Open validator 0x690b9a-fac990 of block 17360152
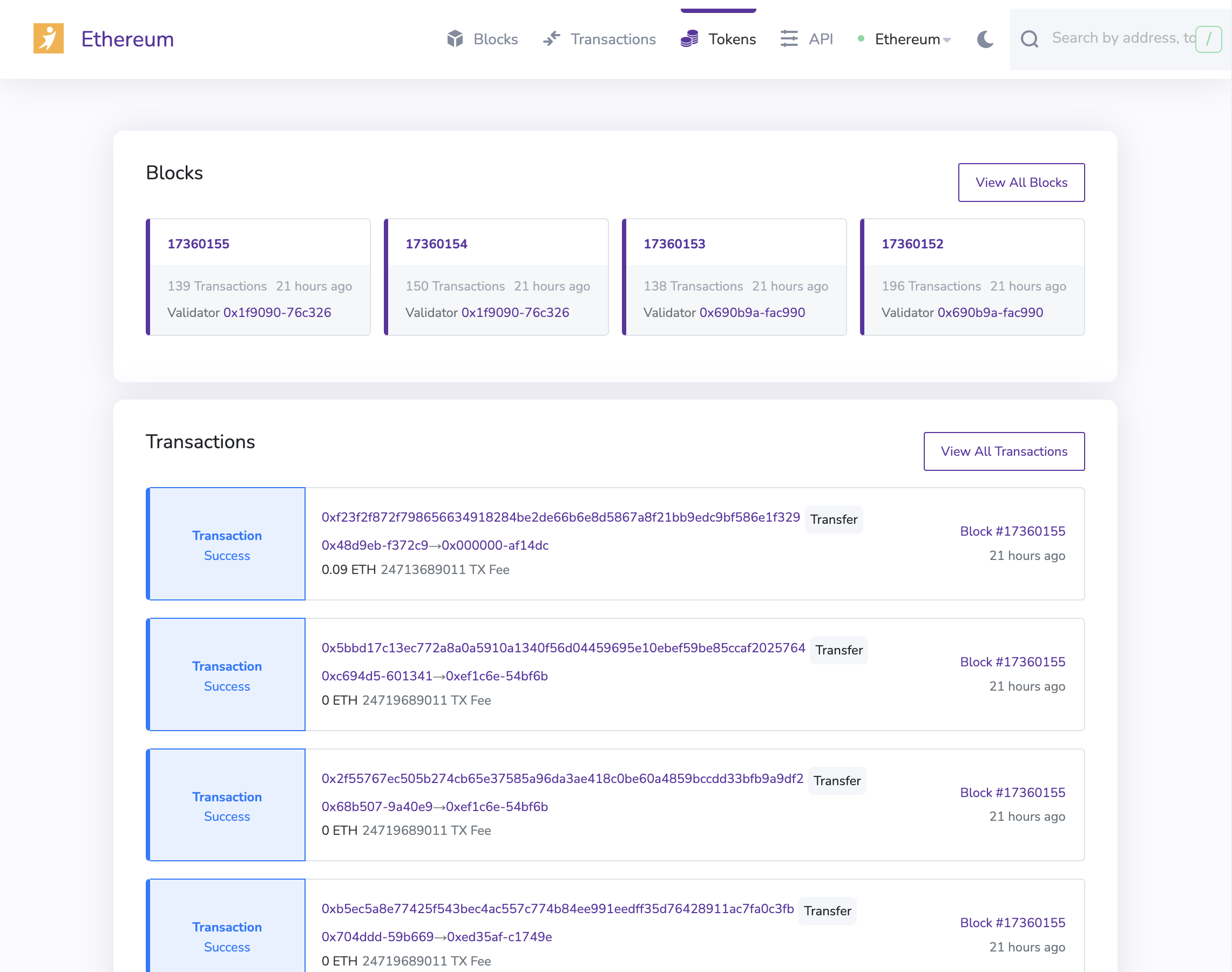The height and width of the screenshot is (972, 1232). [990, 312]
